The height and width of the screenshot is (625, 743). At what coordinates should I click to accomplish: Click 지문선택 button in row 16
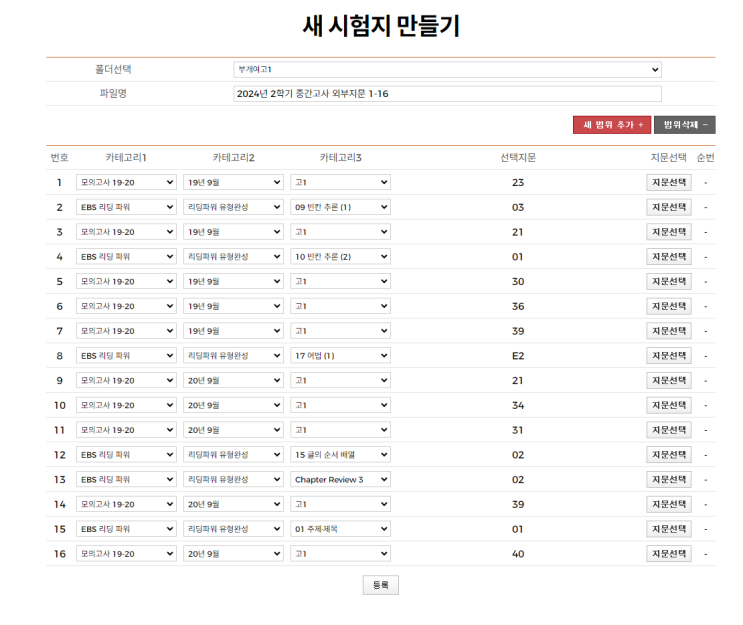click(x=669, y=553)
